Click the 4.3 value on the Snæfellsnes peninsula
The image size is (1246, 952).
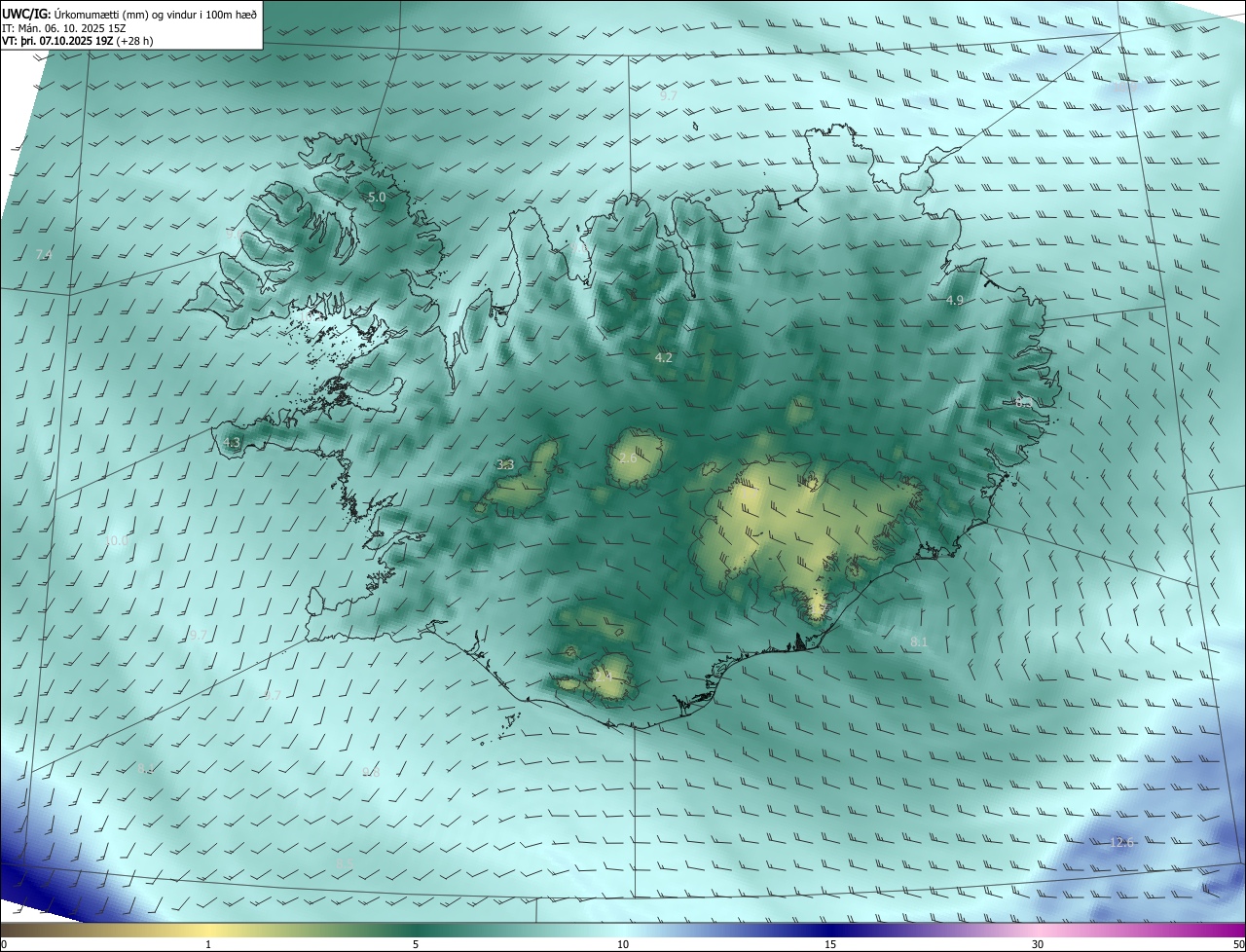point(232,442)
